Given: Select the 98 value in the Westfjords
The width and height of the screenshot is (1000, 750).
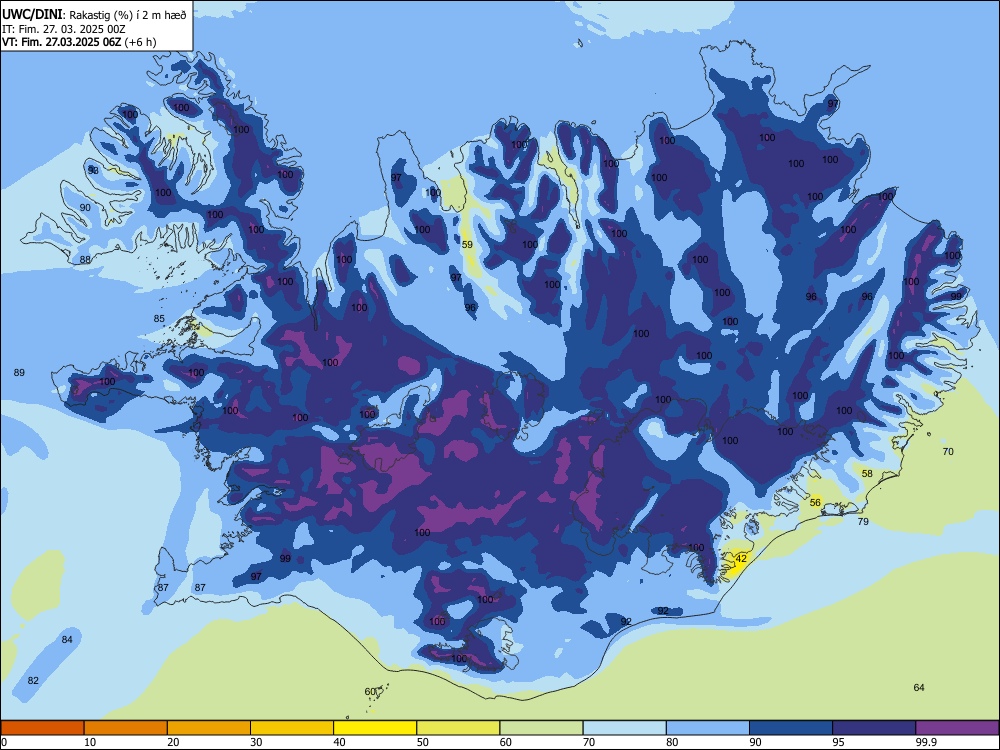Looking at the screenshot, I should click(93, 171).
